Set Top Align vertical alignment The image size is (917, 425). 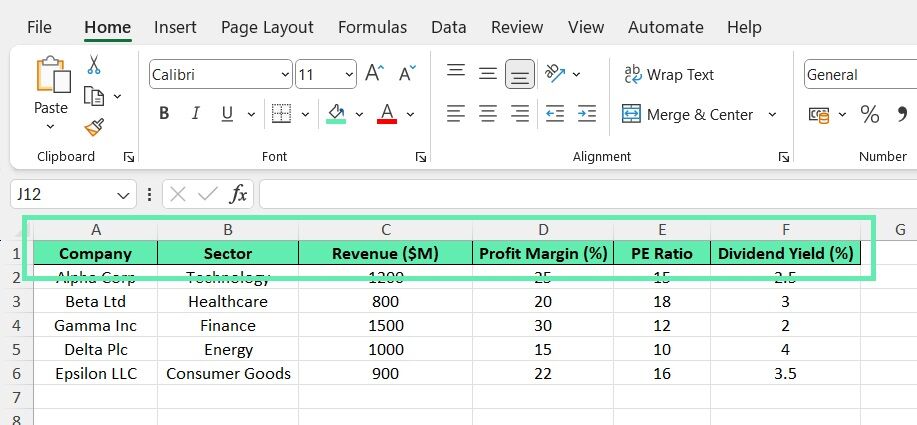point(456,72)
